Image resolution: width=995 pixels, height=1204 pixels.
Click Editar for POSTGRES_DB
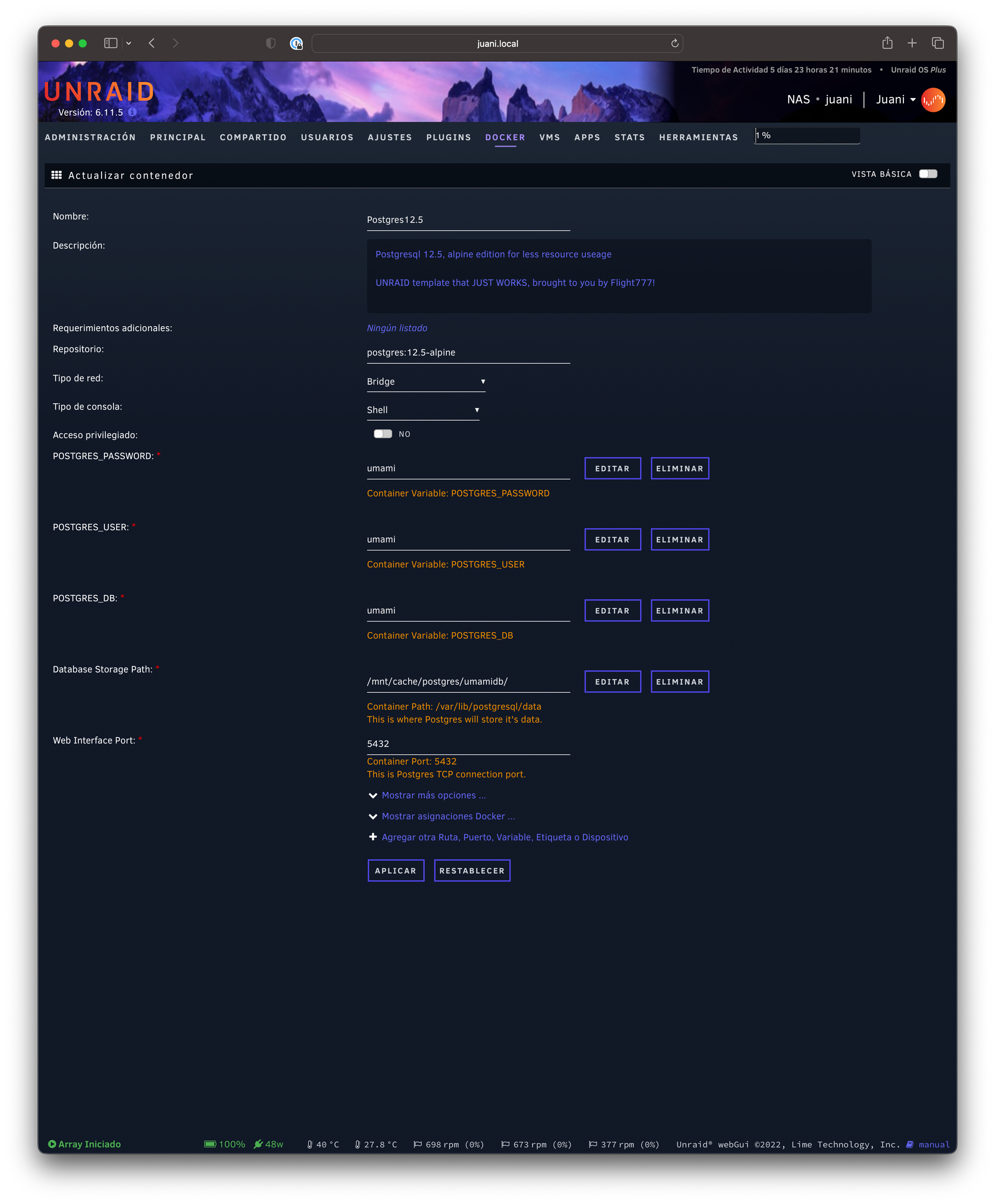pyautogui.click(x=613, y=611)
